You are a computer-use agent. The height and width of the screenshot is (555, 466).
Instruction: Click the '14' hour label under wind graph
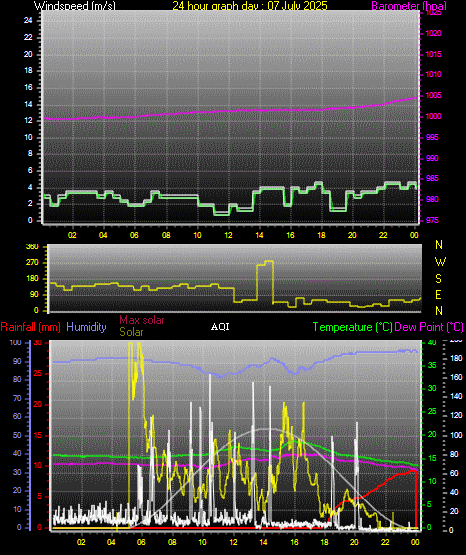coord(259,235)
